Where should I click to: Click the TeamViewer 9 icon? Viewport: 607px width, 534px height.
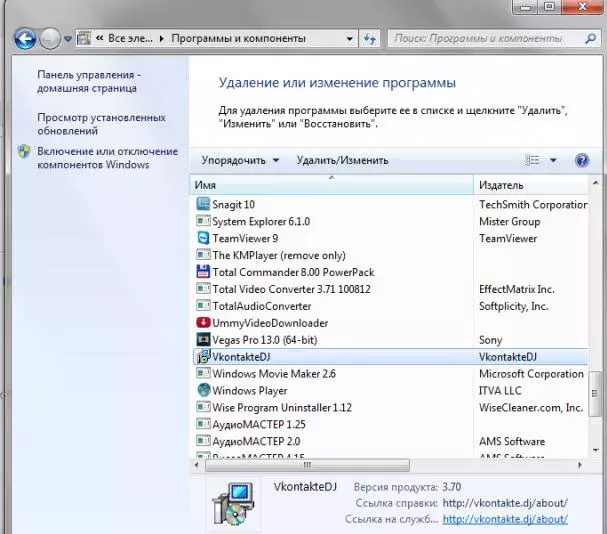point(203,238)
